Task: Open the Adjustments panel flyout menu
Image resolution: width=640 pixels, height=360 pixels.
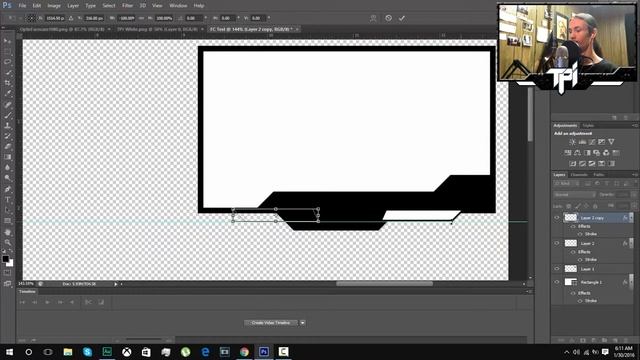Action: click(635, 125)
